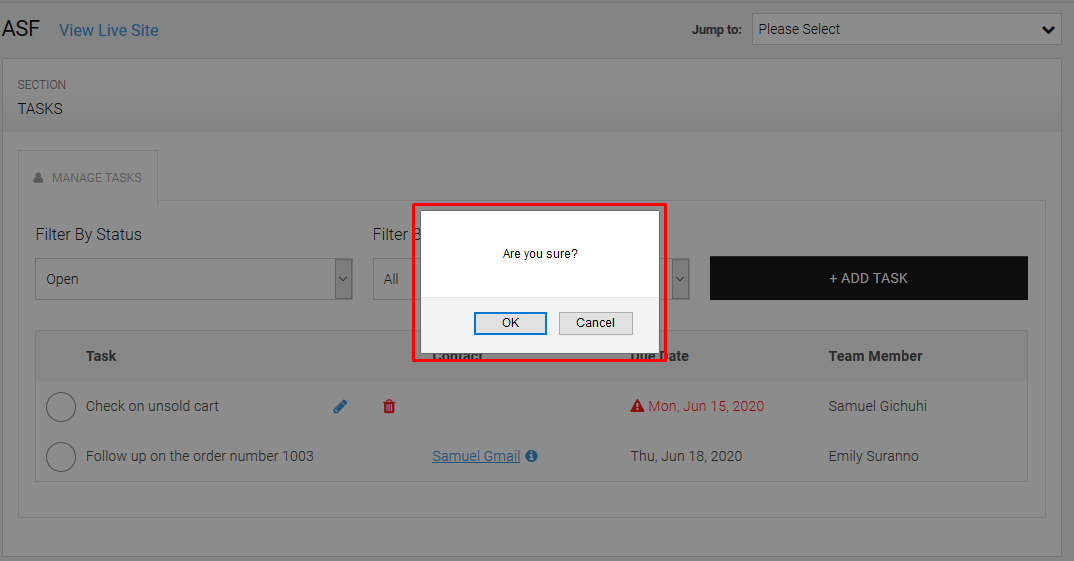The height and width of the screenshot is (561, 1074).
Task: Click the pencil edit icon for unsold cart task
Action: click(340, 407)
